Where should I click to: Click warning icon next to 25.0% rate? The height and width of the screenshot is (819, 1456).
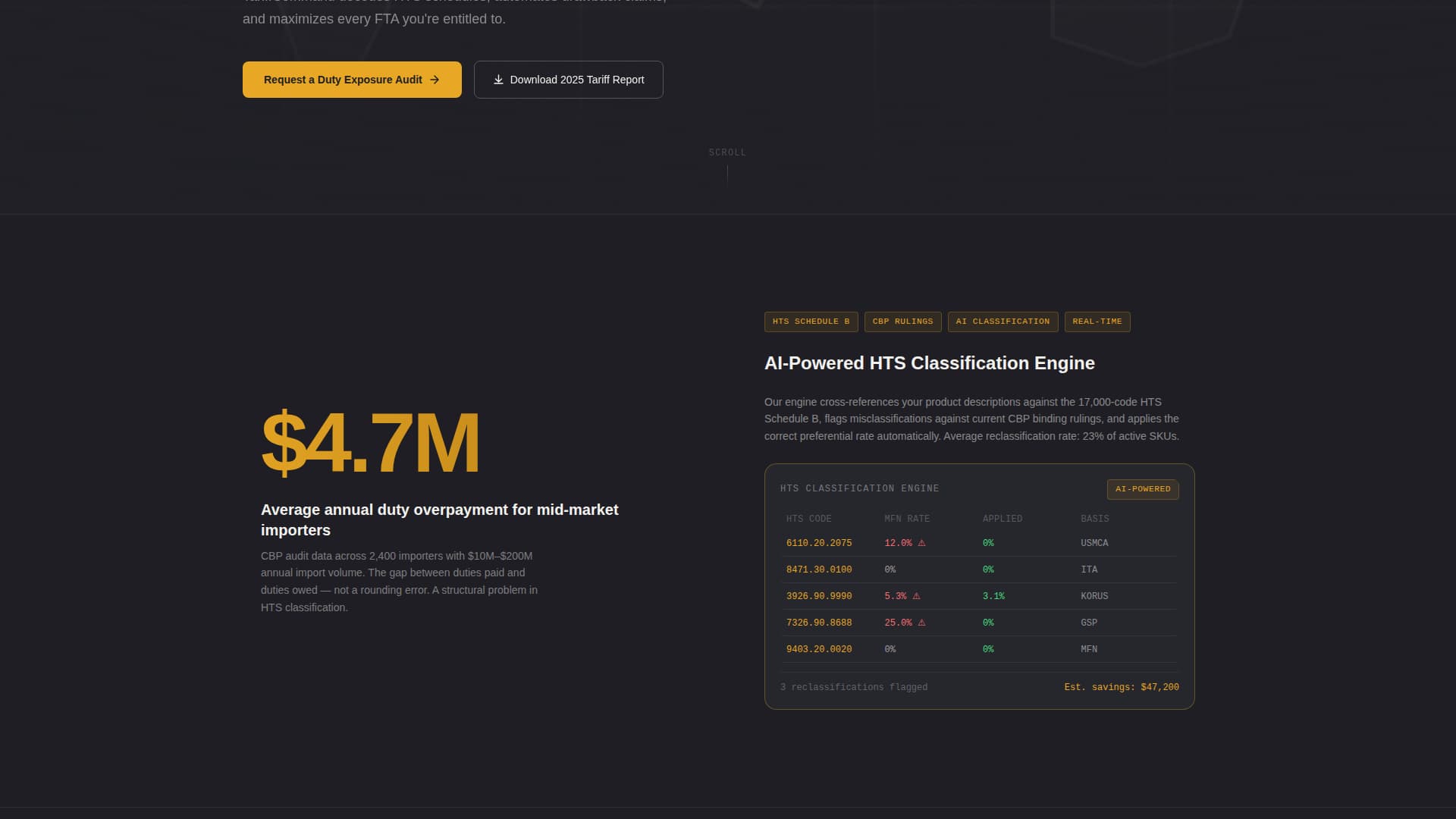pos(921,623)
